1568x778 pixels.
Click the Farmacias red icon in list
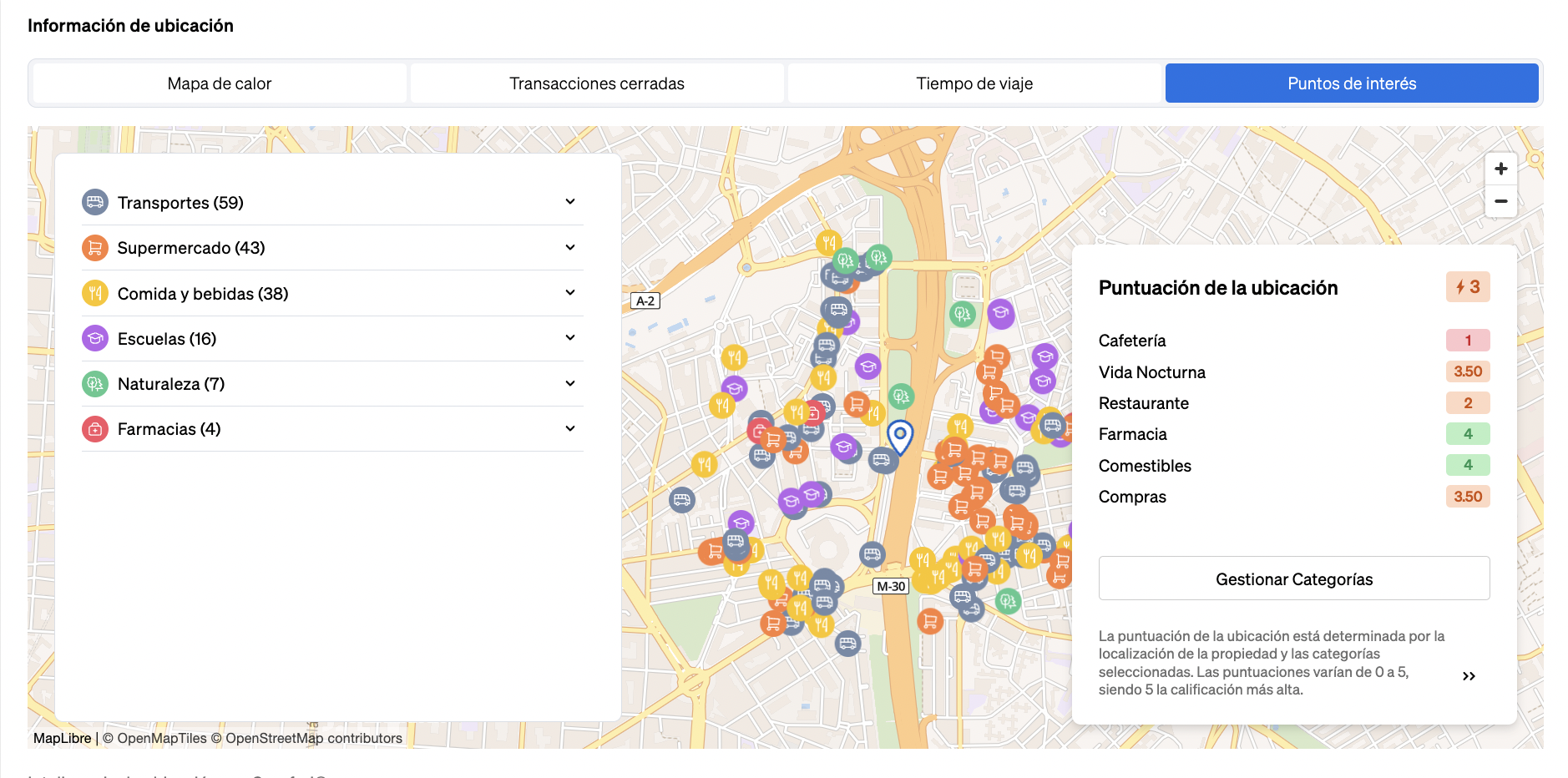(95, 429)
